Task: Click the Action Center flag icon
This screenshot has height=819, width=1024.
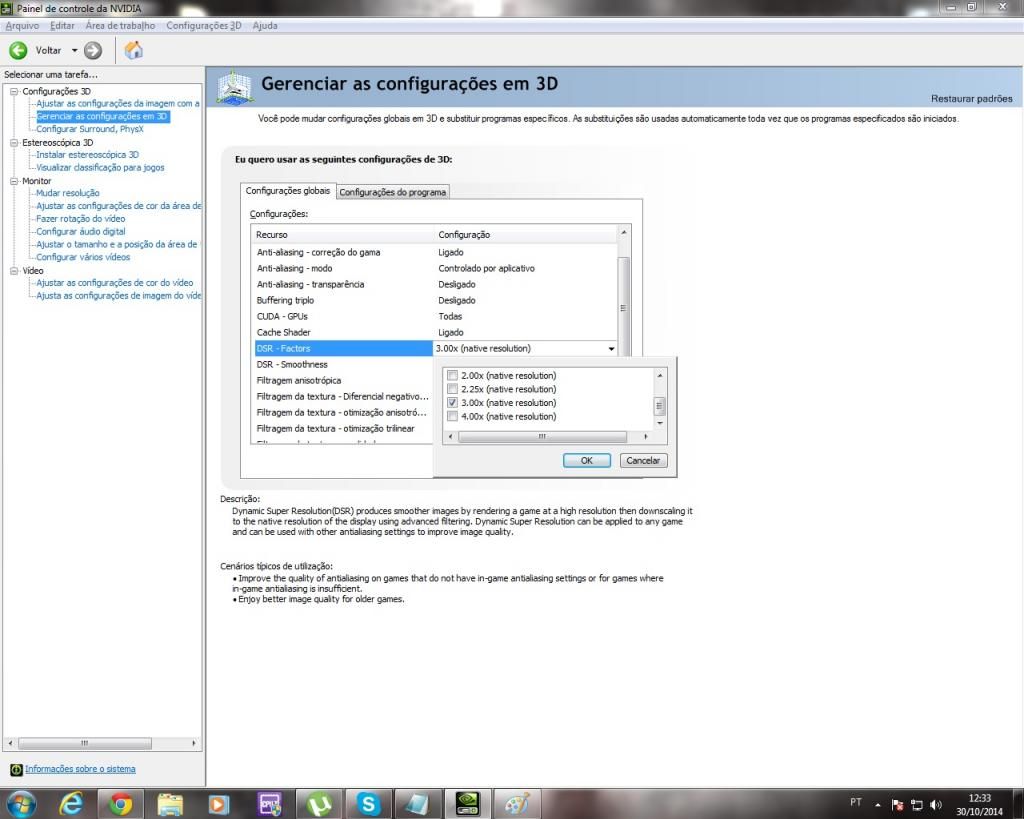Action: pyautogui.click(x=897, y=805)
